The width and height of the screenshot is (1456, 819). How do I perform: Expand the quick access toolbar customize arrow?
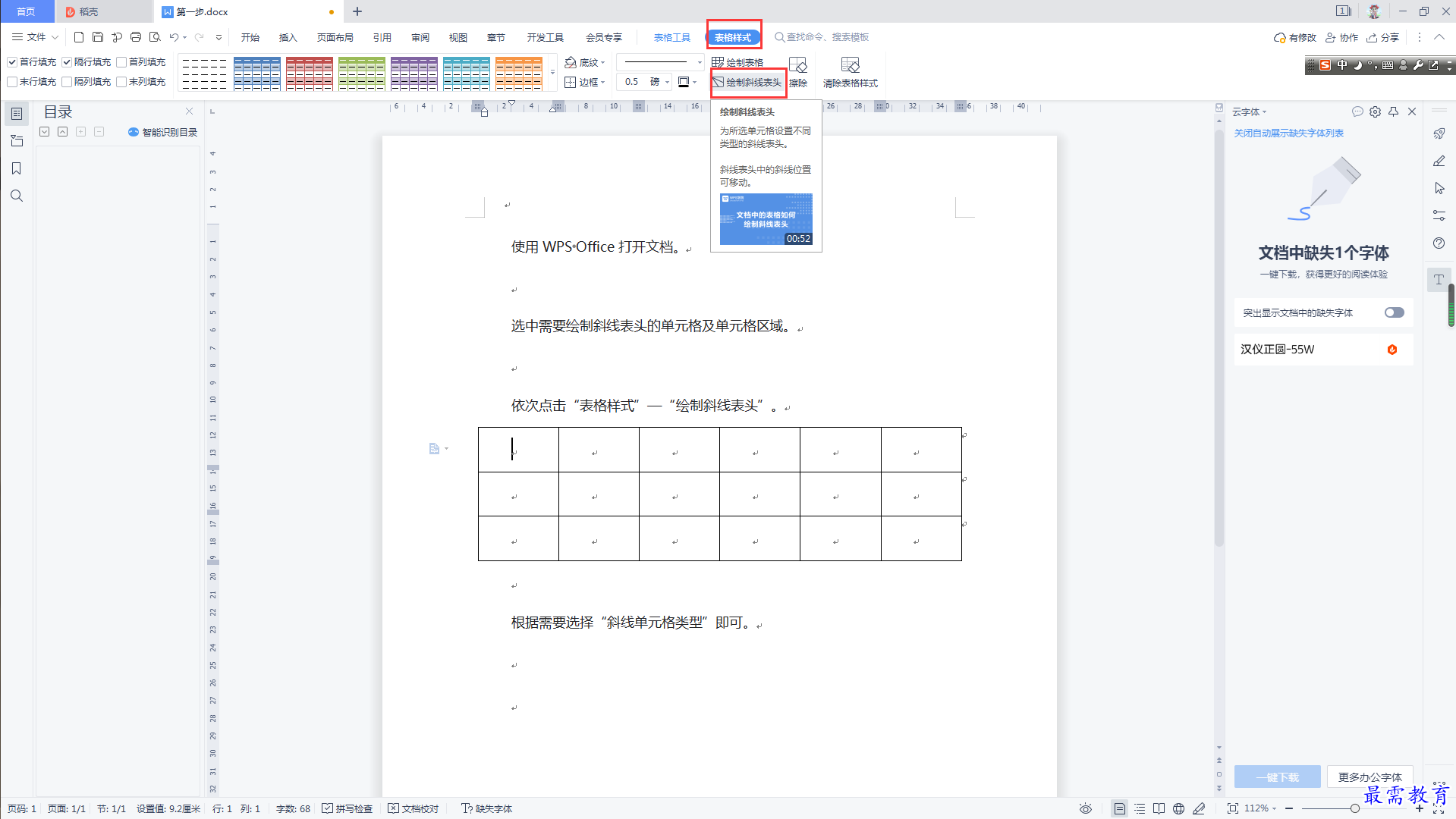[219, 36]
